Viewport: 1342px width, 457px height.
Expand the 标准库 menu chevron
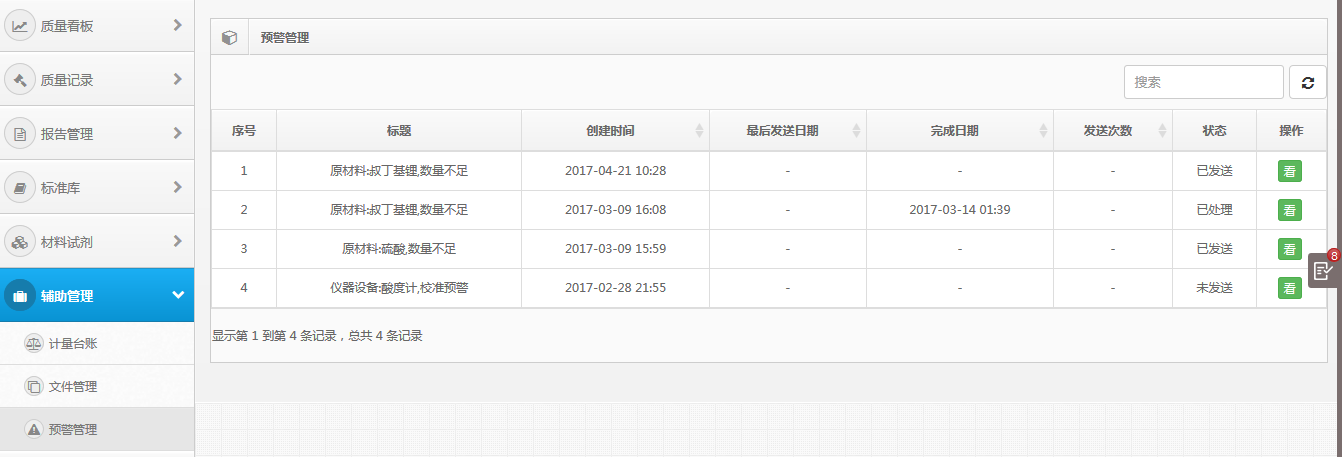[x=177, y=187]
